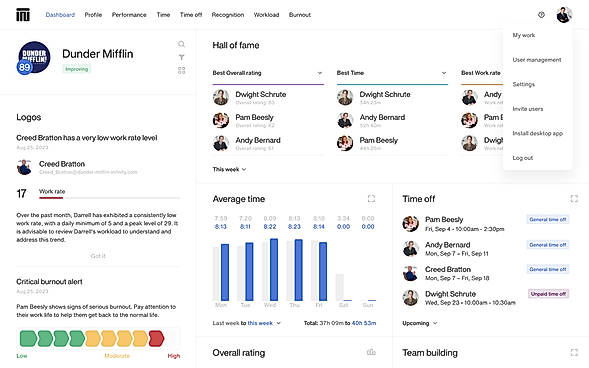Choose Invite users in the user menu

coord(528,109)
